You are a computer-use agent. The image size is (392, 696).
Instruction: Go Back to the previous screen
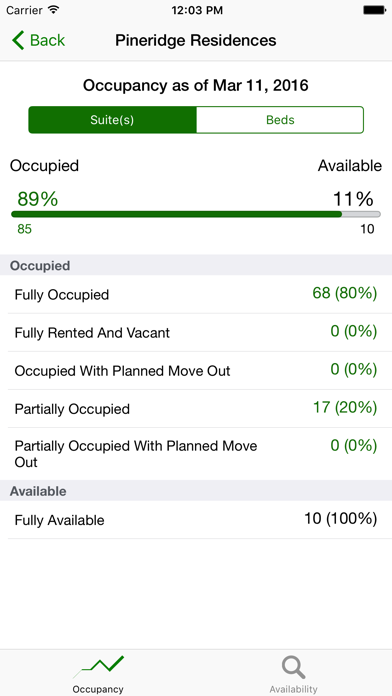38,40
